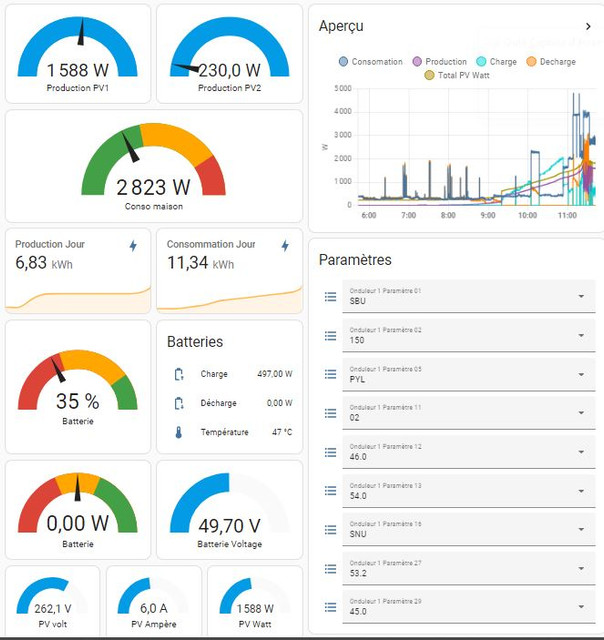Click list icon beside Paramètre 12
This screenshot has height=640, width=604.
click(x=331, y=452)
